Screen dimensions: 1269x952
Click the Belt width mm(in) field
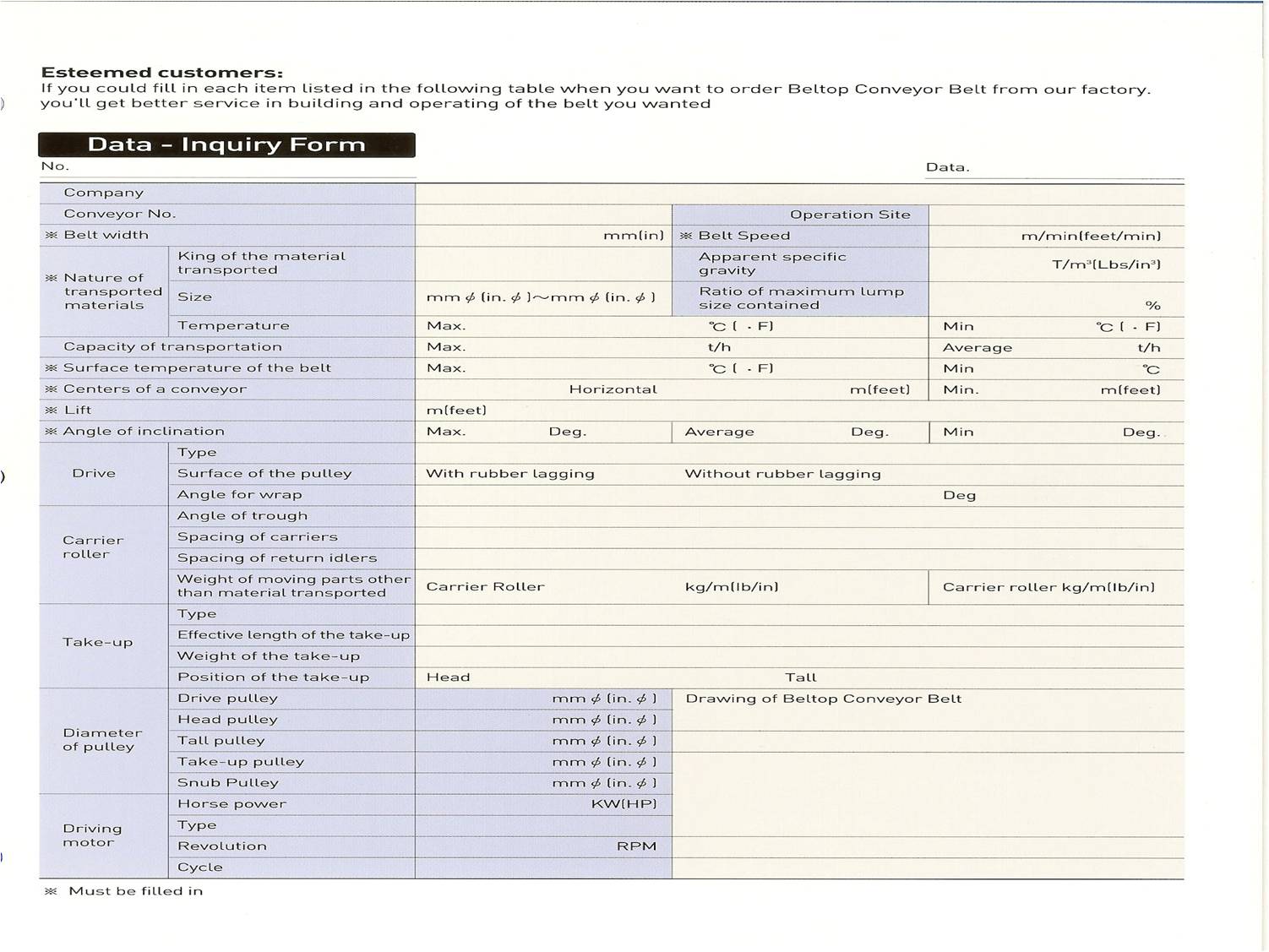pos(507,236)
